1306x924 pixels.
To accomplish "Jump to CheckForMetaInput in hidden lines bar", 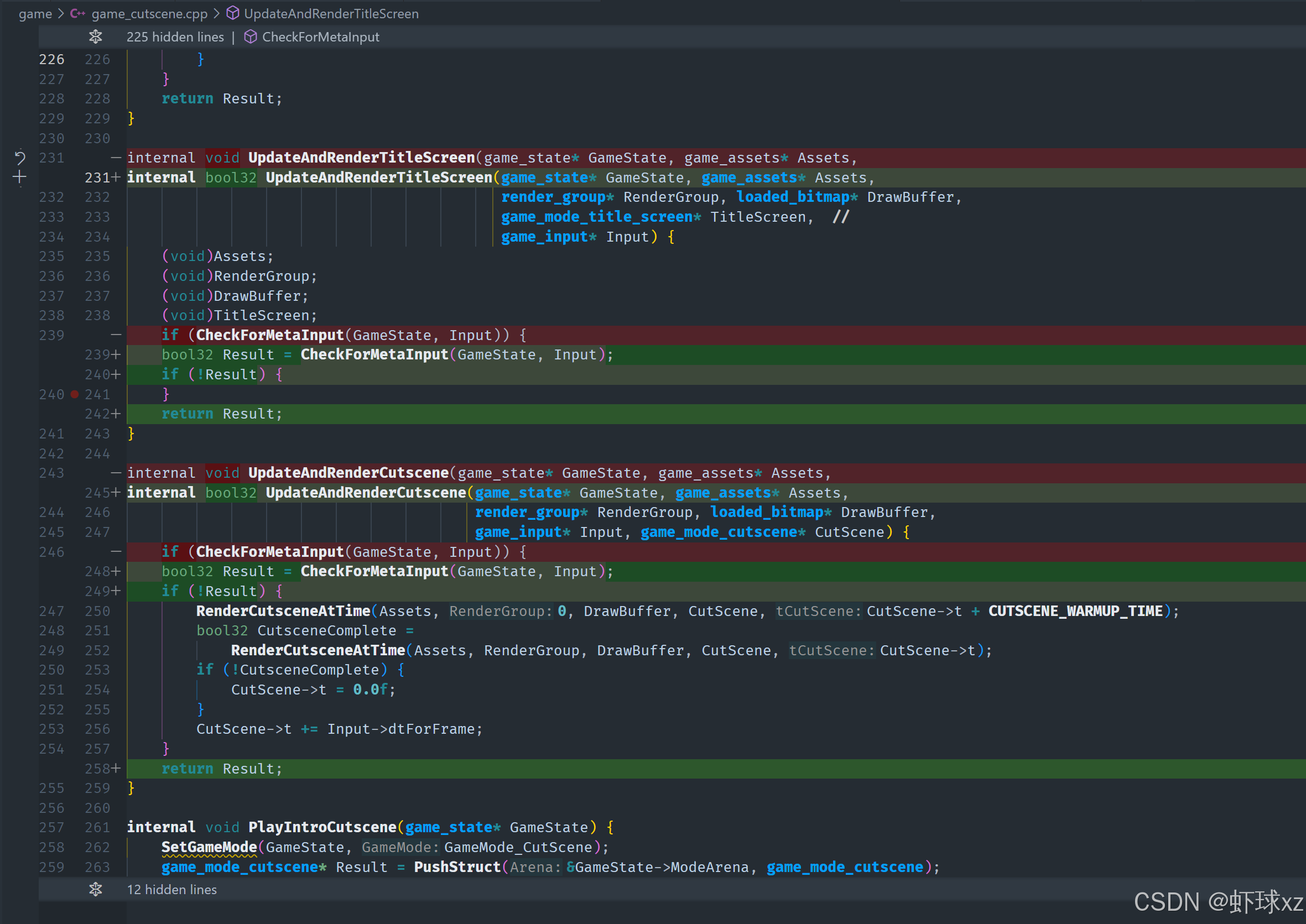I will pyautogui.click(x=320, y=37).
